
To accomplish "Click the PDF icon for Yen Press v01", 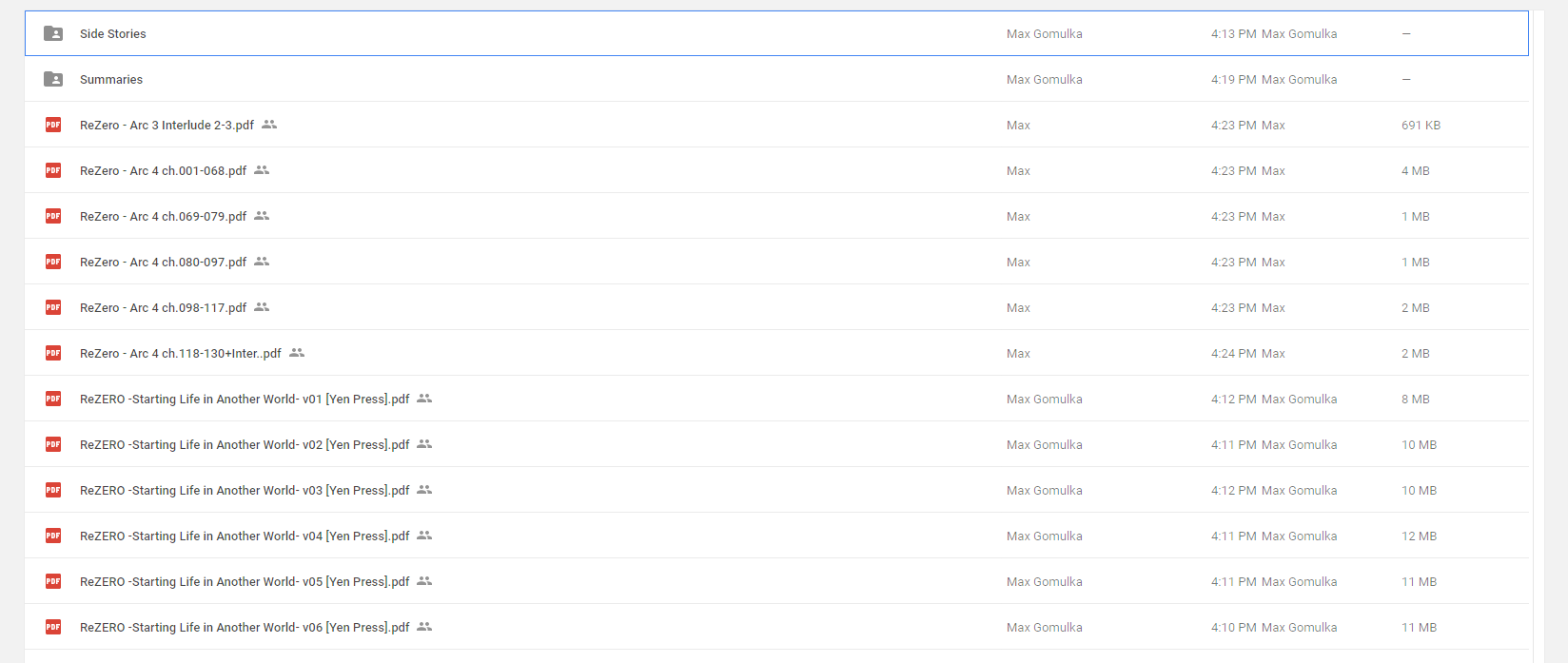I will tap(53, 399).
